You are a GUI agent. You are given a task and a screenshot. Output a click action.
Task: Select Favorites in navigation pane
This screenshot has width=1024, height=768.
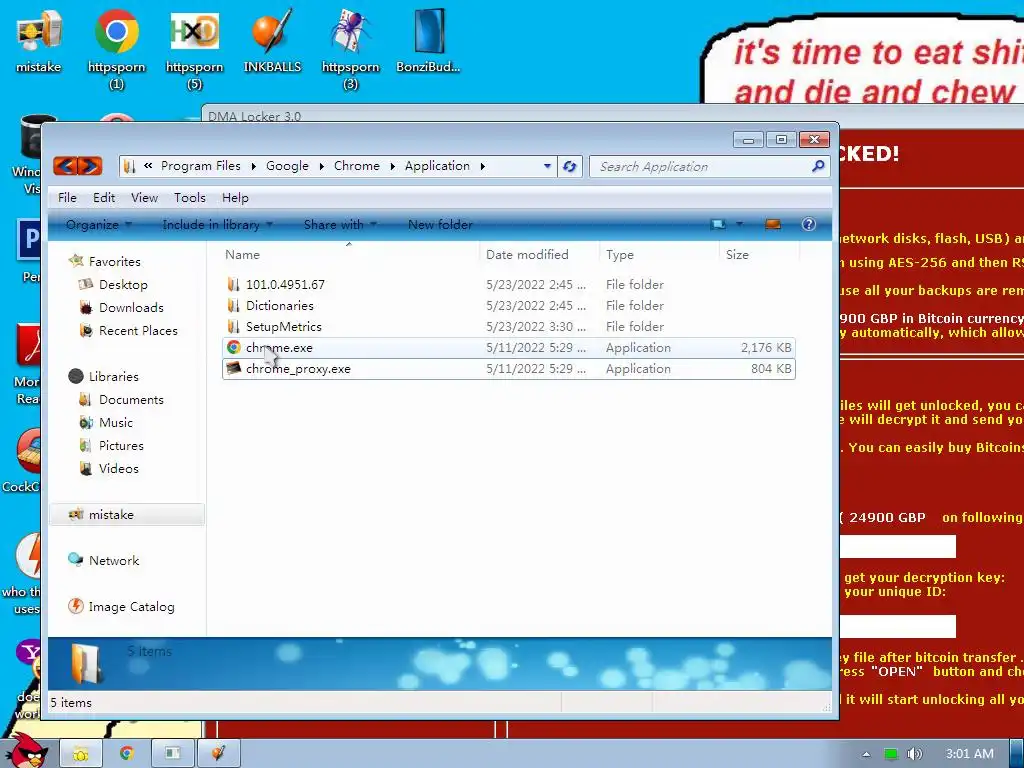(x=114, y=261)
